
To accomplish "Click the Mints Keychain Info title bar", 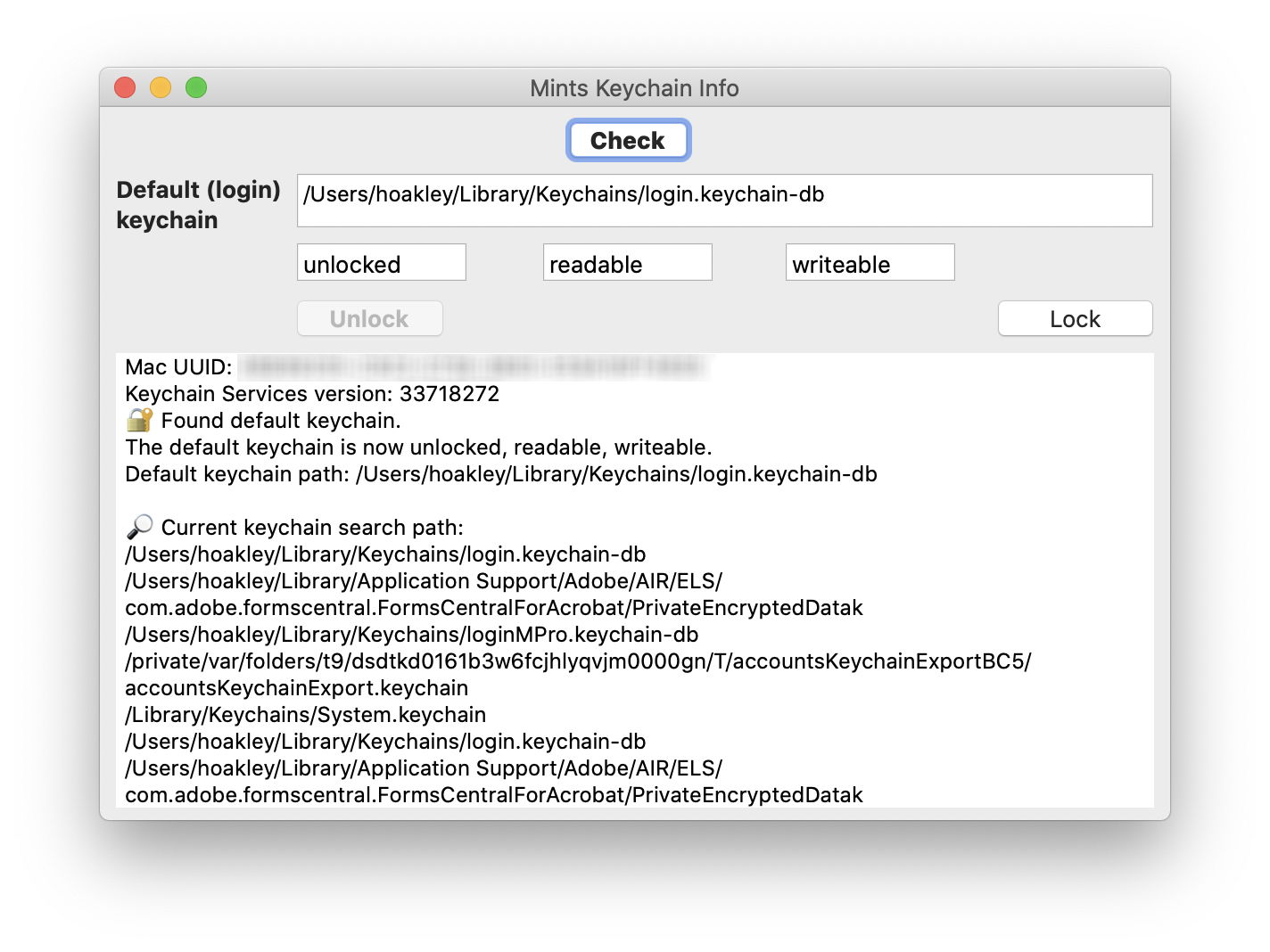I will point(634,88).
